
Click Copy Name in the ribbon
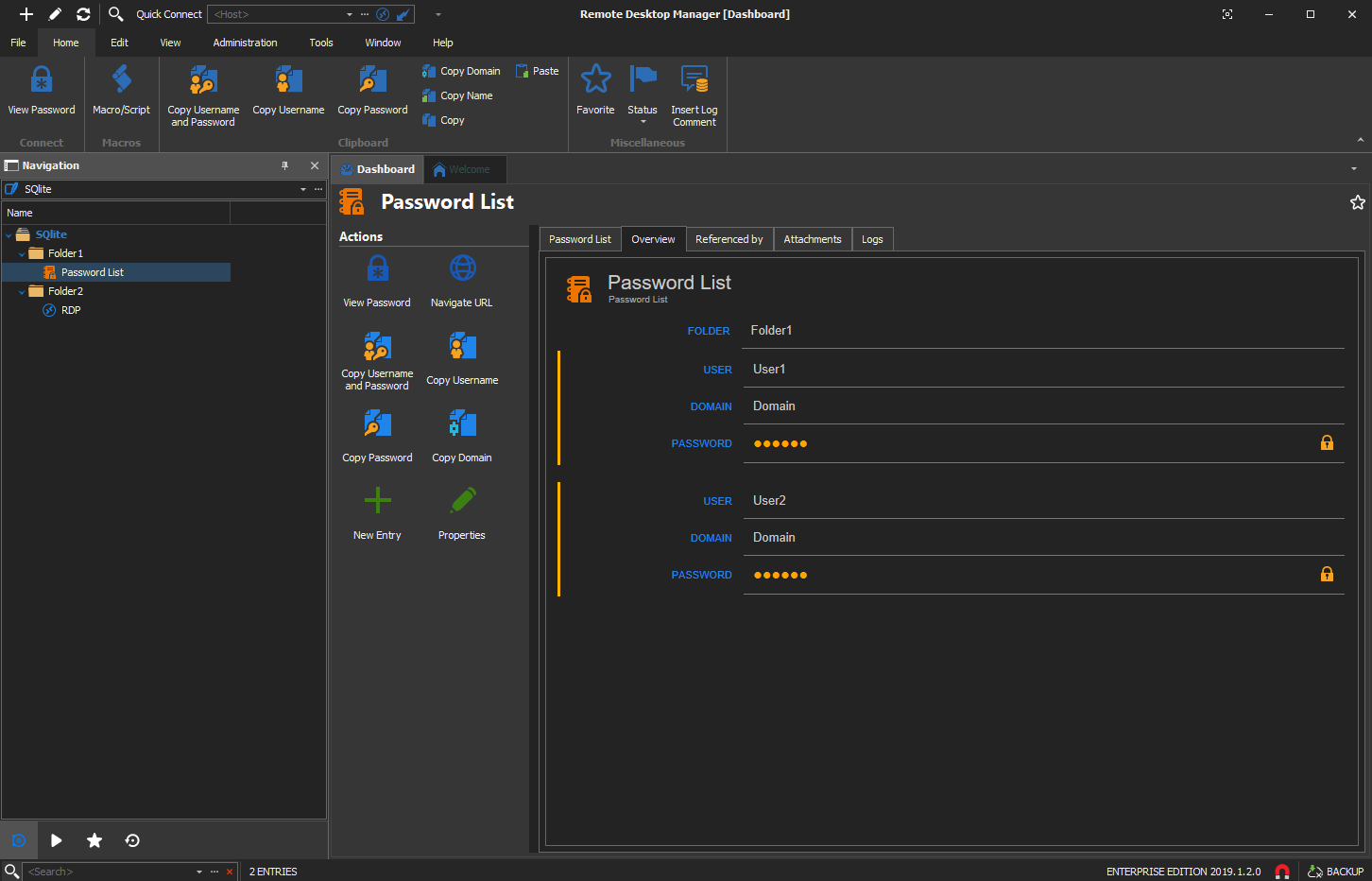pos(457,95)
